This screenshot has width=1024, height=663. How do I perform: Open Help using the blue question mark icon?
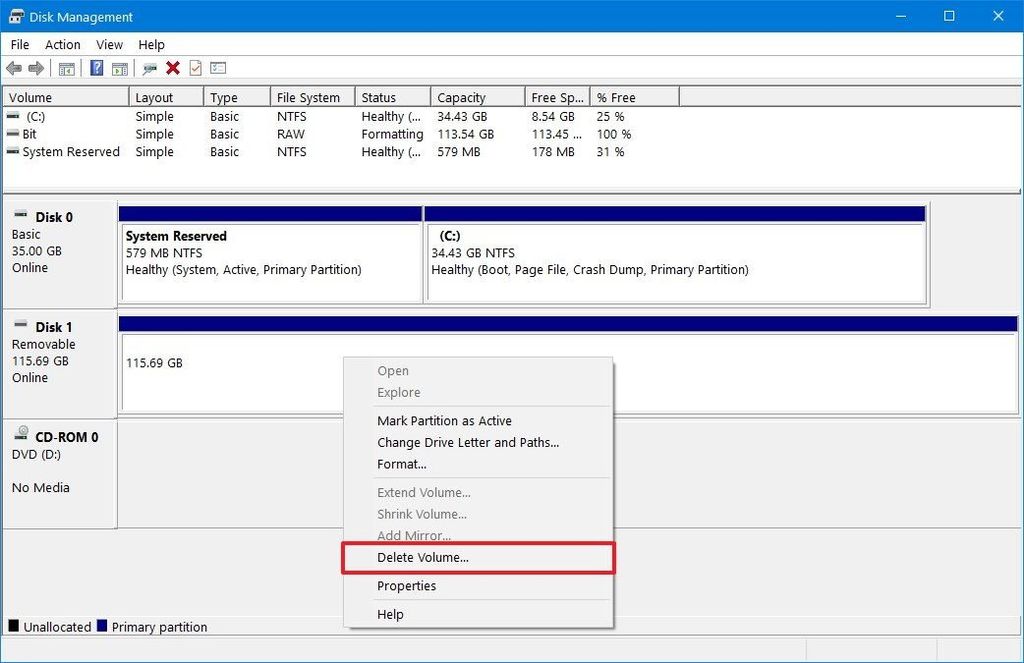coord(97,68)
